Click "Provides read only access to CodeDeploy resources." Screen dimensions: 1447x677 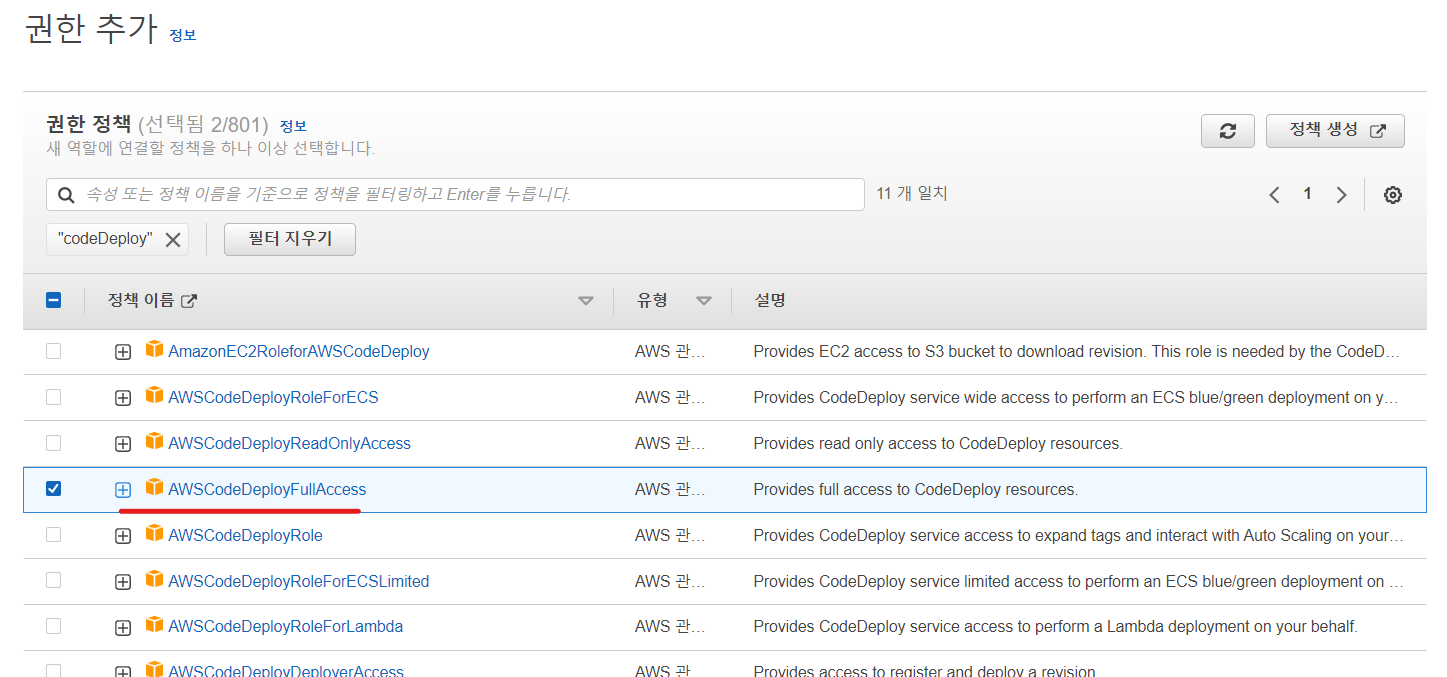click(938, 444)
